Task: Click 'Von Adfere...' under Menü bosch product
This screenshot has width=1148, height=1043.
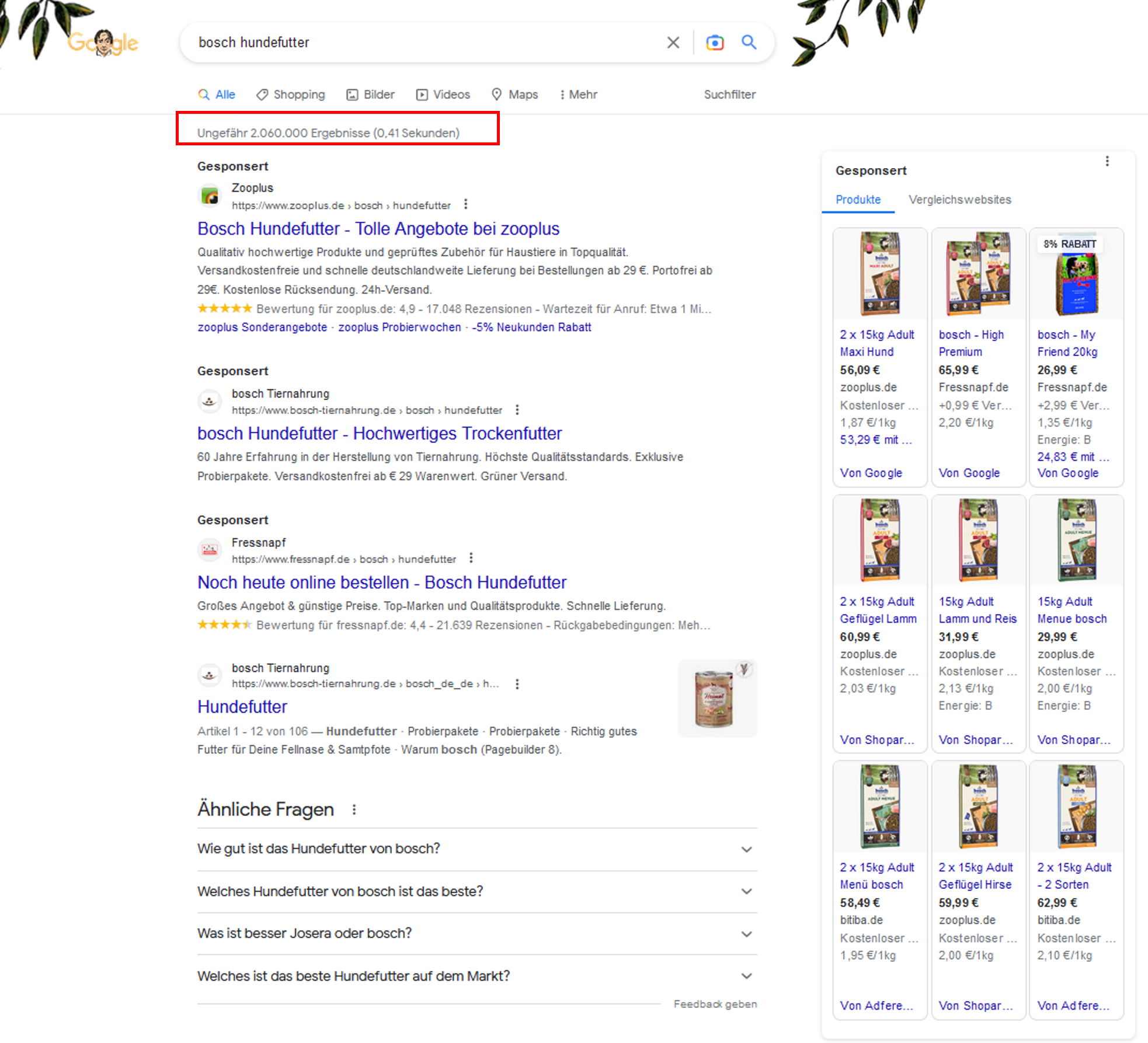Action: pos(876,1006)
